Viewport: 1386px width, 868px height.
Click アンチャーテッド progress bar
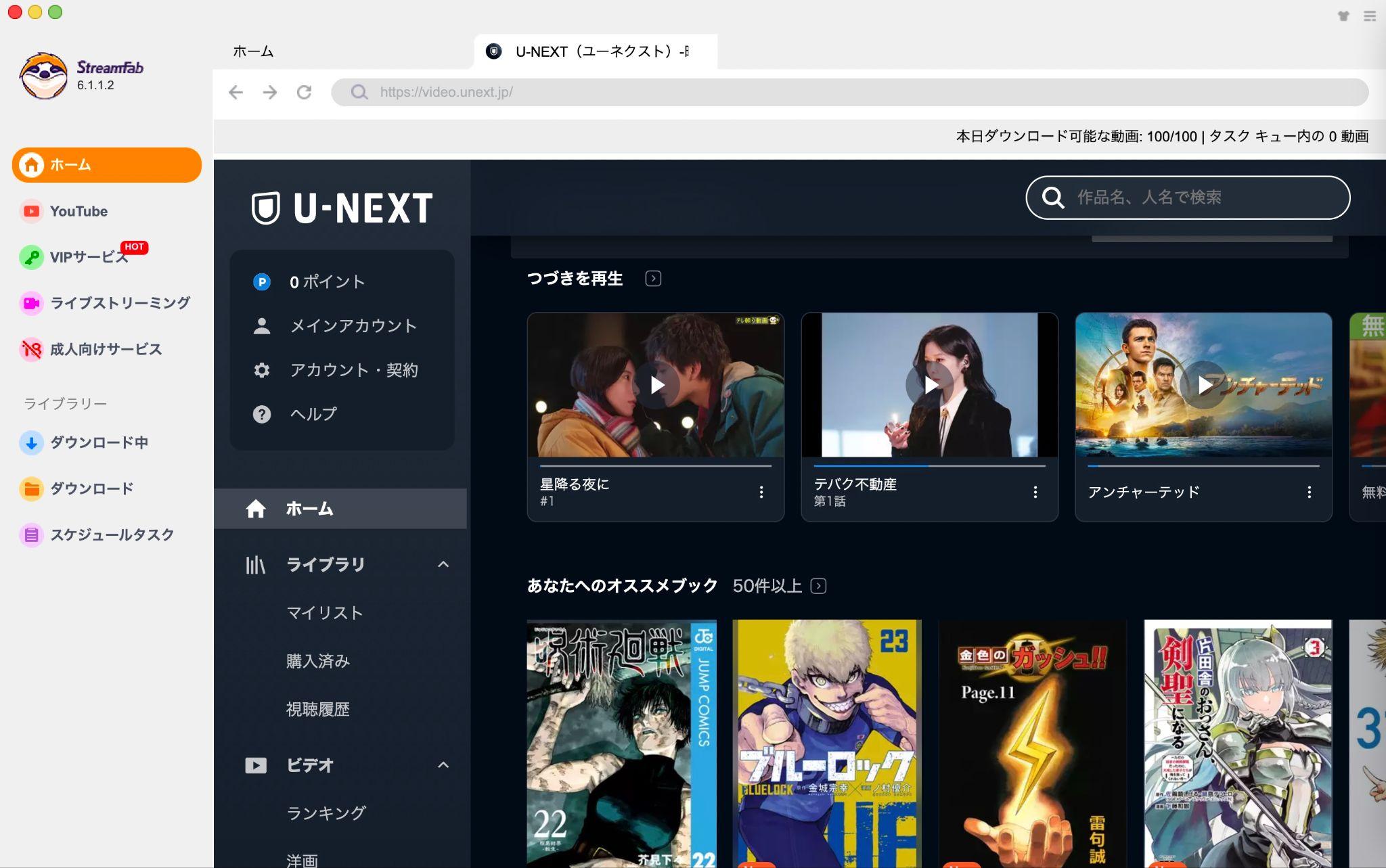click(1204, 465)
